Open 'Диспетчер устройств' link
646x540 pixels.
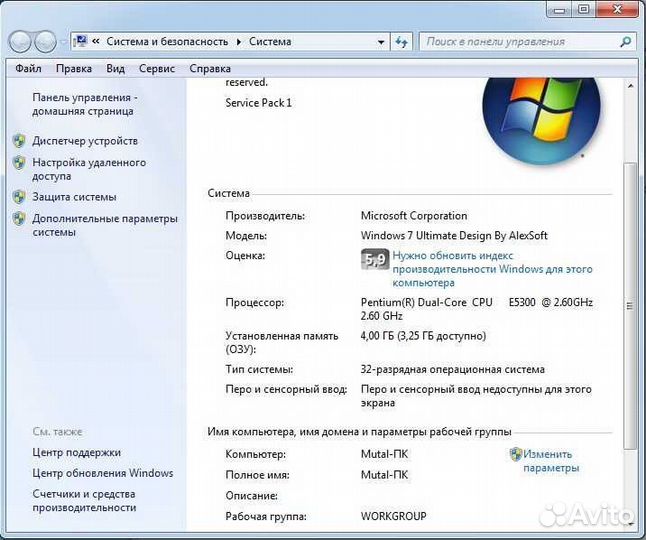[x=85, y=141]
